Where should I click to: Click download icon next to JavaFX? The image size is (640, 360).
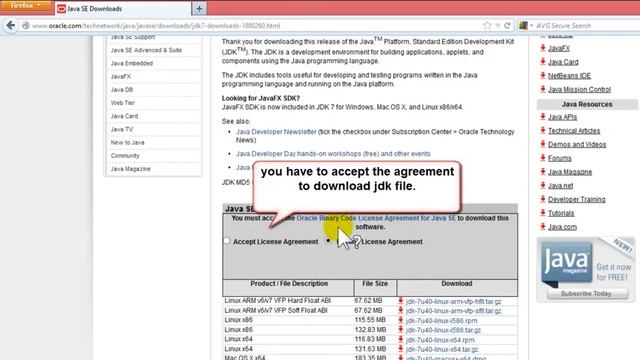pos(543,48)
